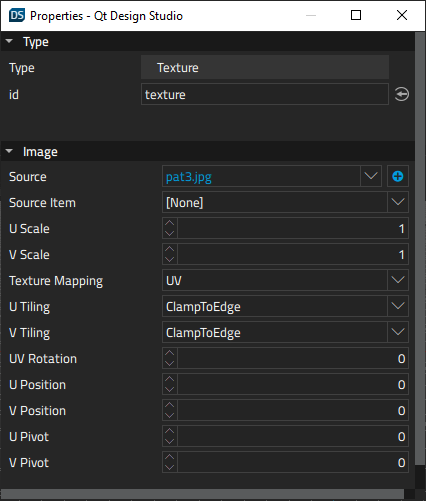This screenshot has height=501, width=426.
Task: Click the UV Rotation label
Action: [x=43, y=359]
